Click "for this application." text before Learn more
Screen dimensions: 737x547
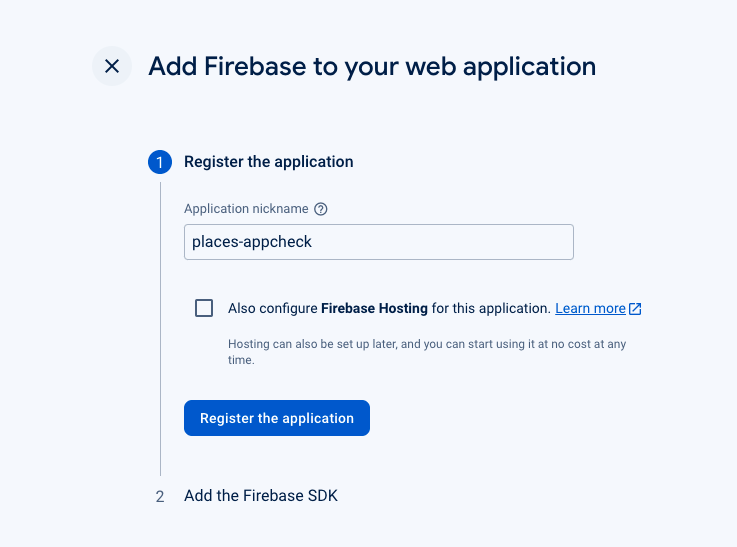(x=491, y=308)
